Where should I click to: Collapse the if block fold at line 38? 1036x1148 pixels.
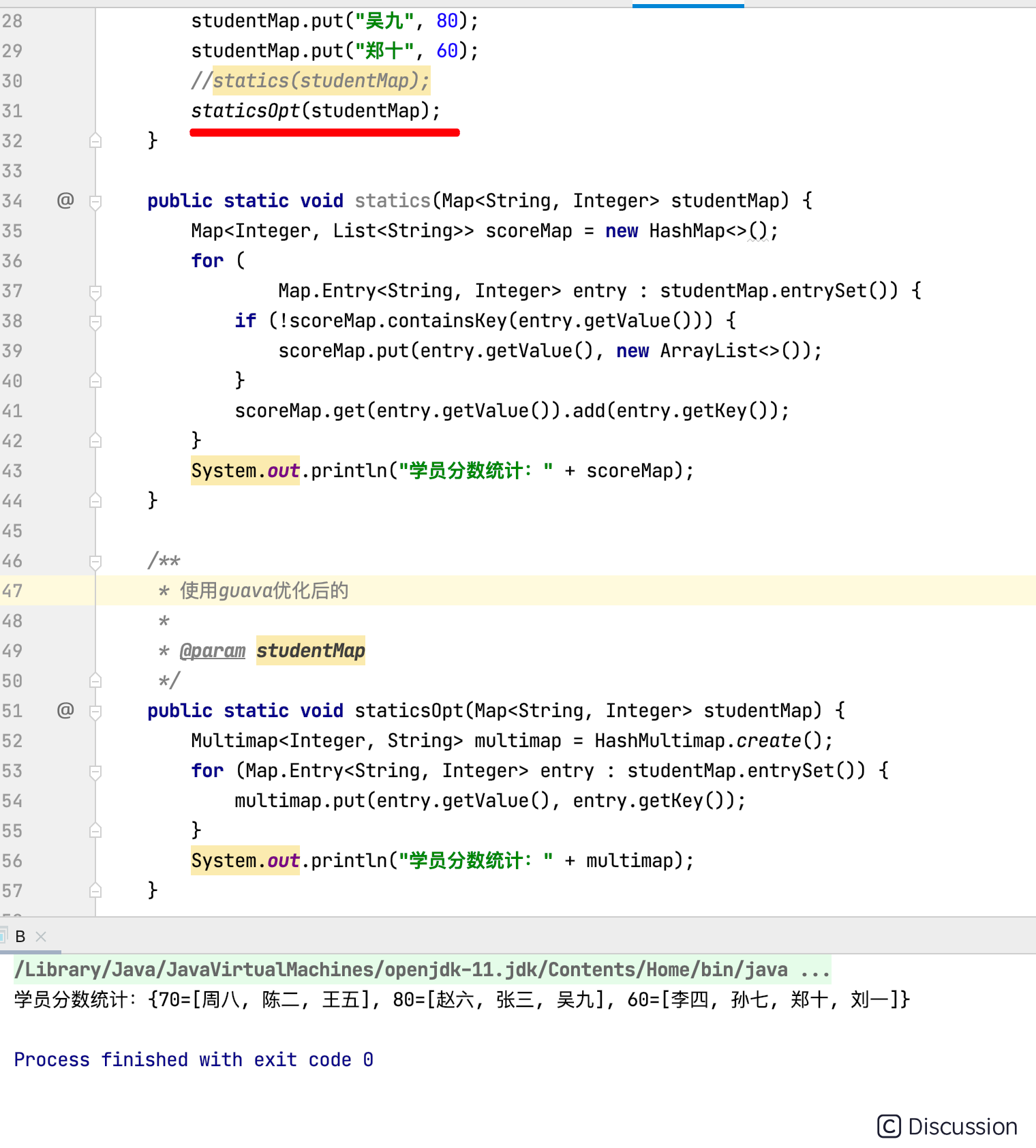coord(95,321)
